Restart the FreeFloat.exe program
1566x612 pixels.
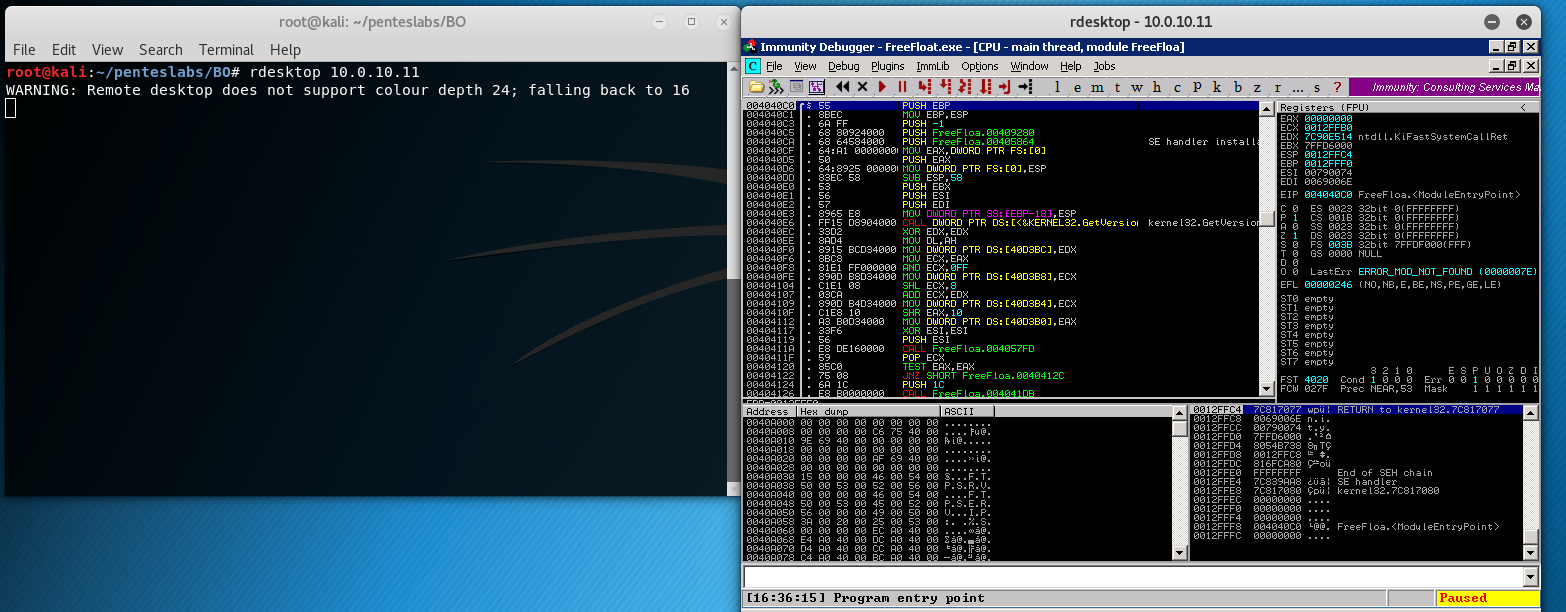click(x=841, y=87)
